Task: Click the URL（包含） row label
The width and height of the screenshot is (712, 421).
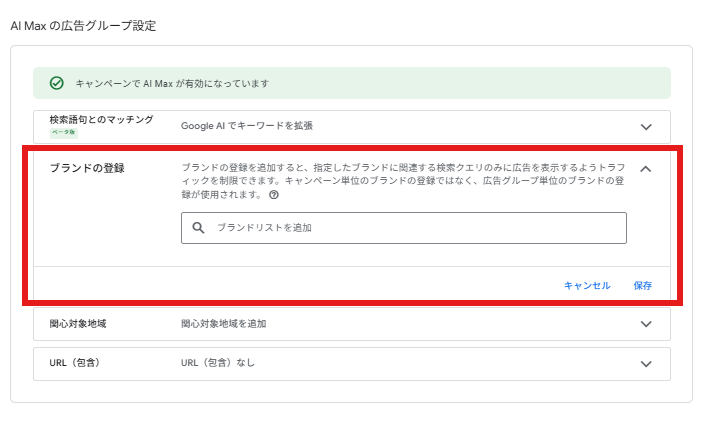Action: [x=74, y=363]
